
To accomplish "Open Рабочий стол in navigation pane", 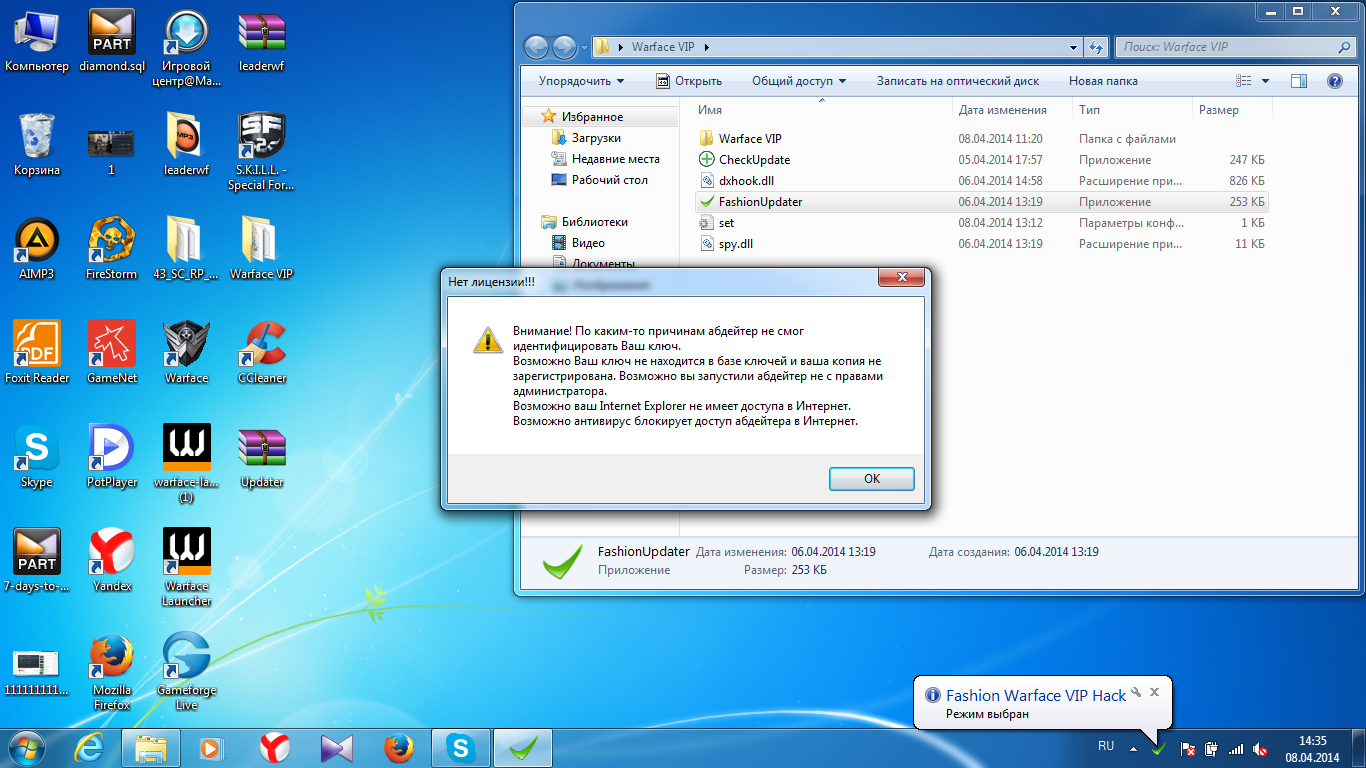I will 609,180.
